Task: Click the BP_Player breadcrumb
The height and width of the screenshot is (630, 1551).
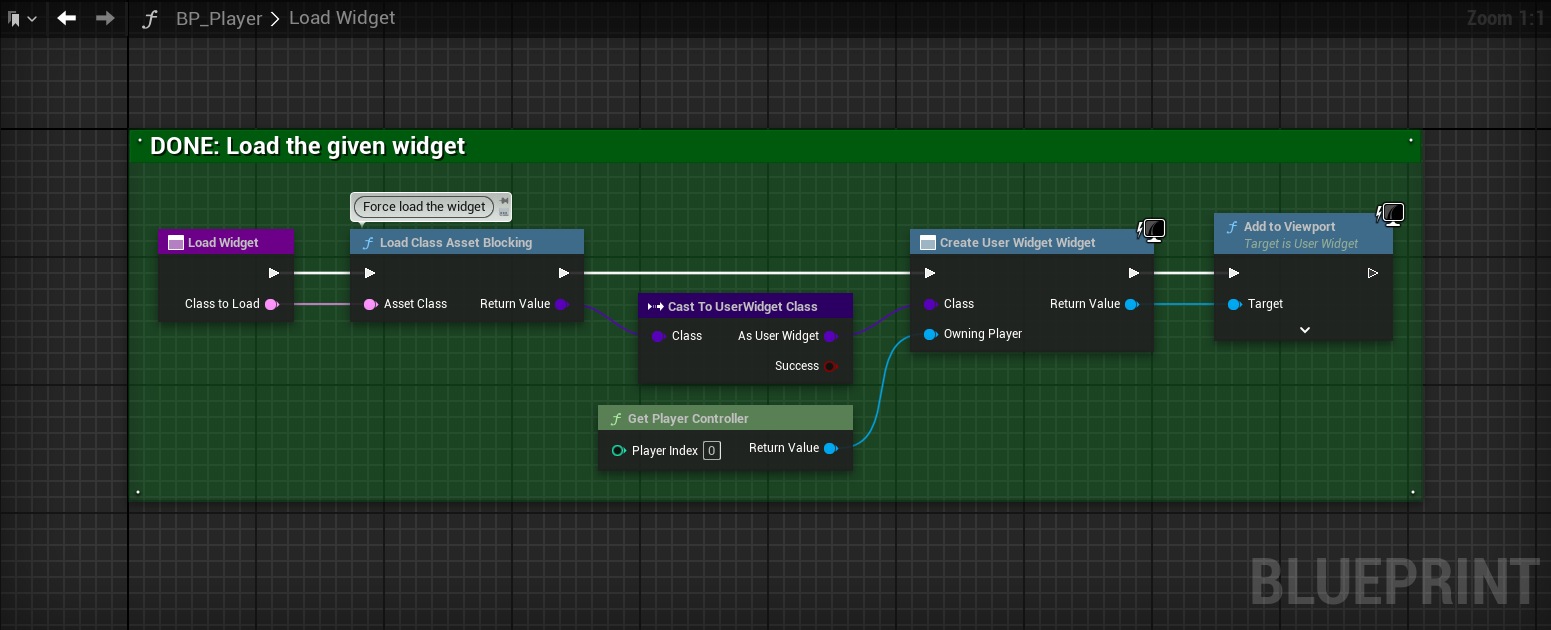Action: tap(219, 18)
